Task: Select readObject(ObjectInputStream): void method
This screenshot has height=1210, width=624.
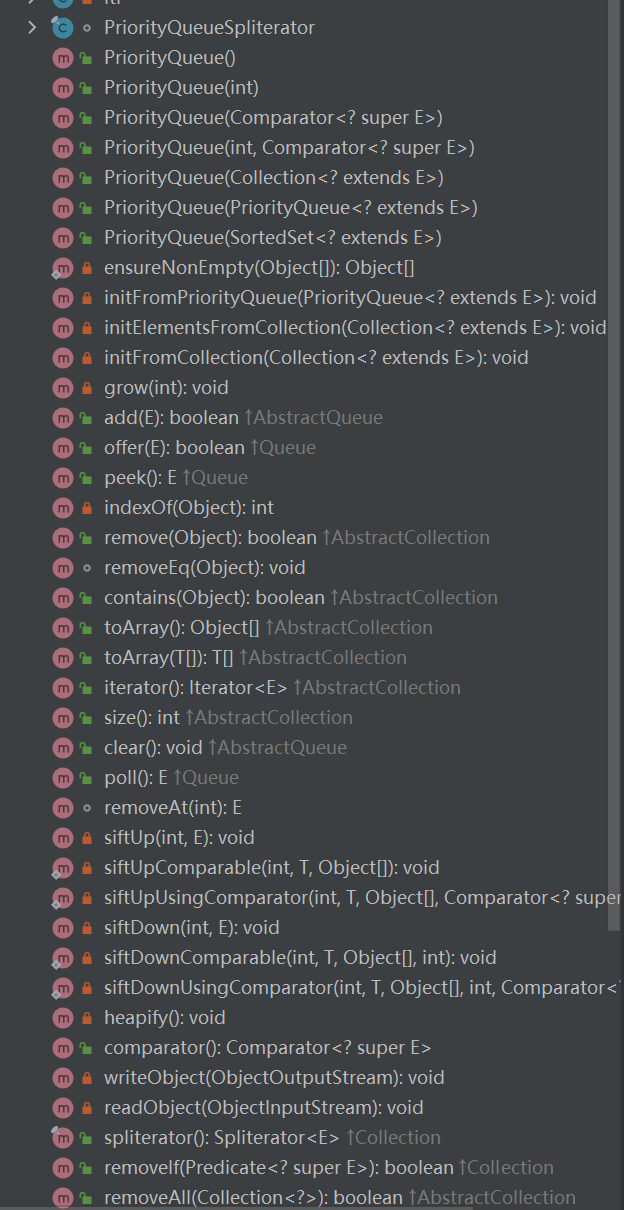Action: 264,1108
